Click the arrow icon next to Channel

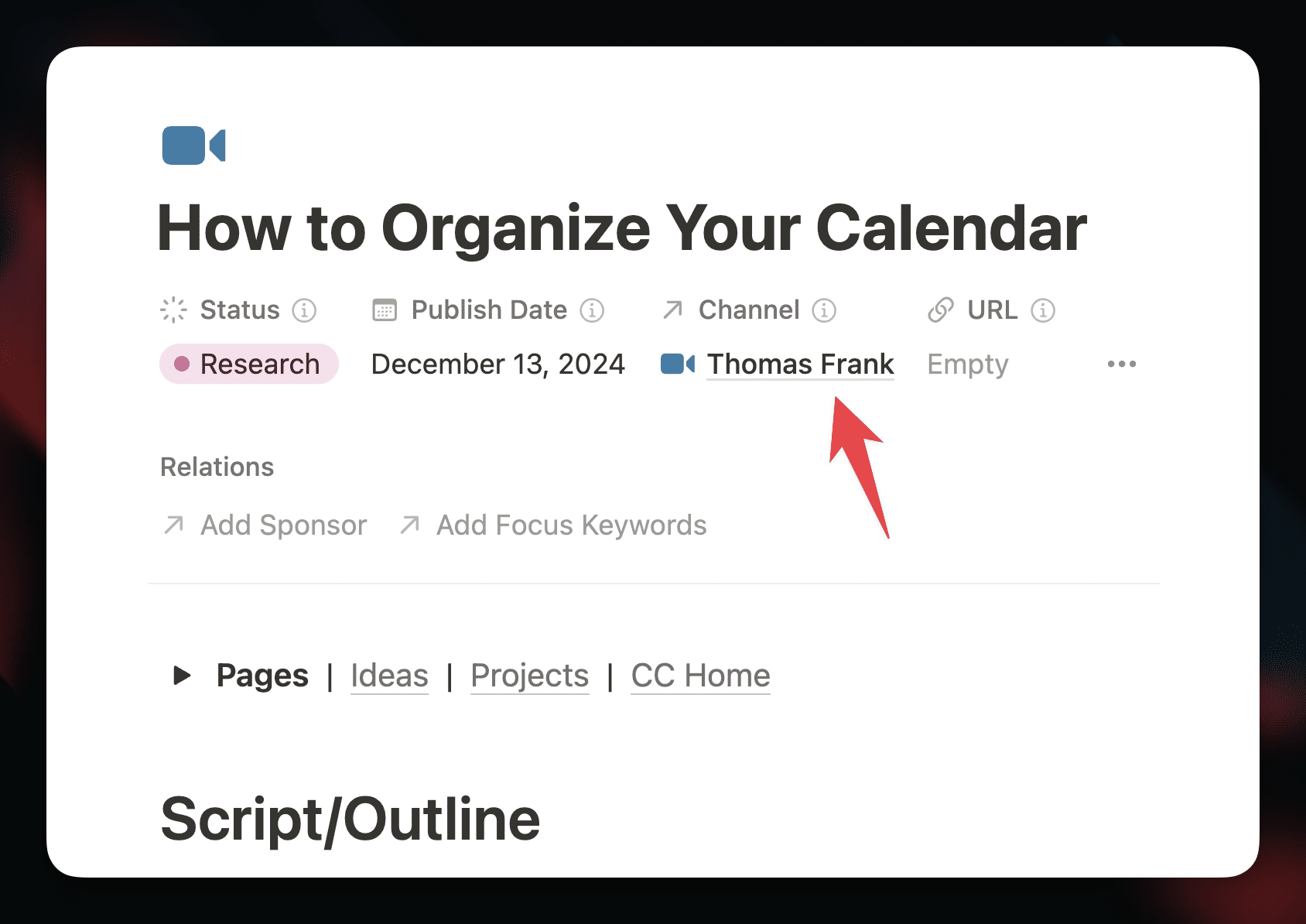coord(672,310)
